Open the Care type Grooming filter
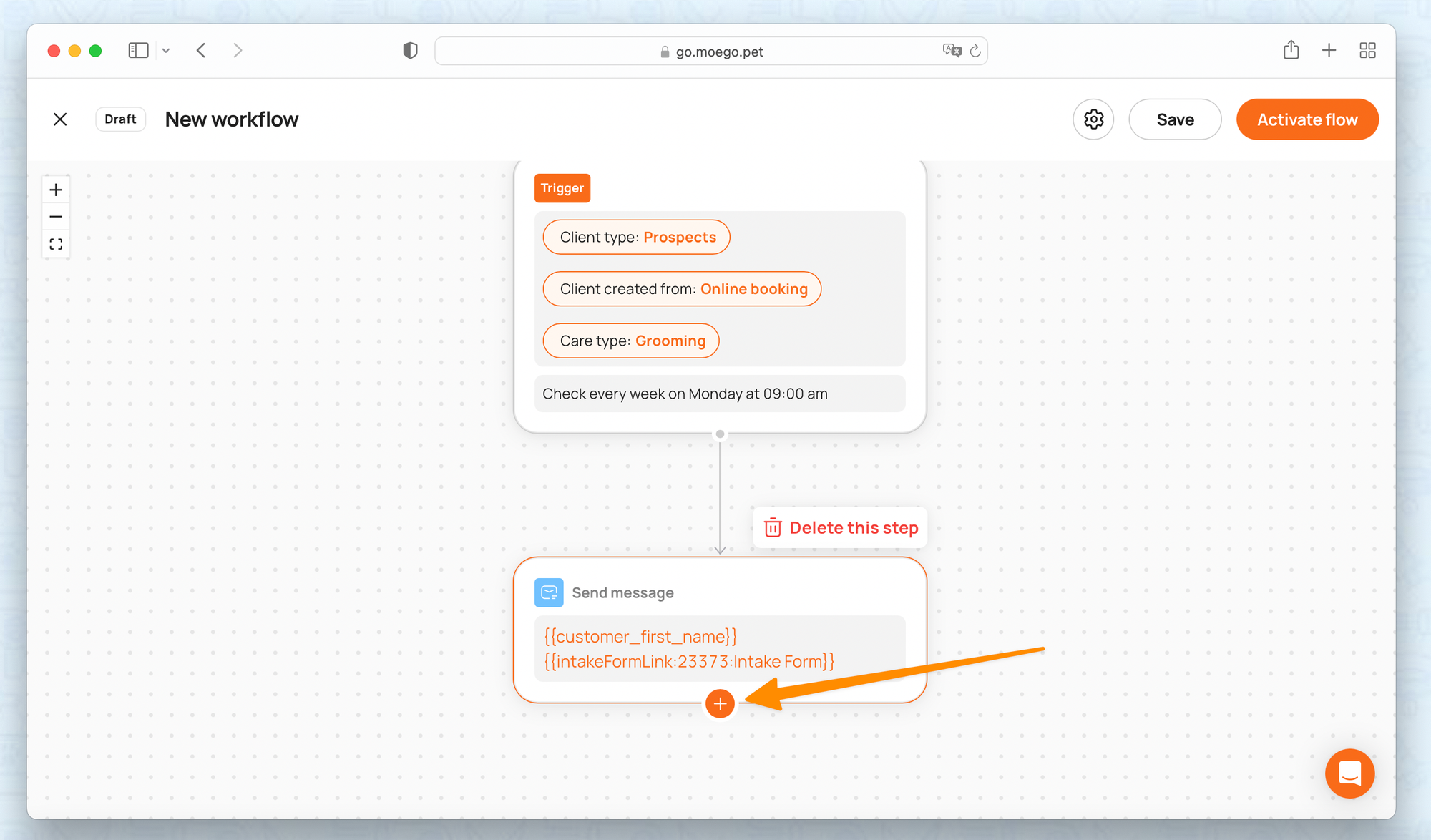 (631, 341)
